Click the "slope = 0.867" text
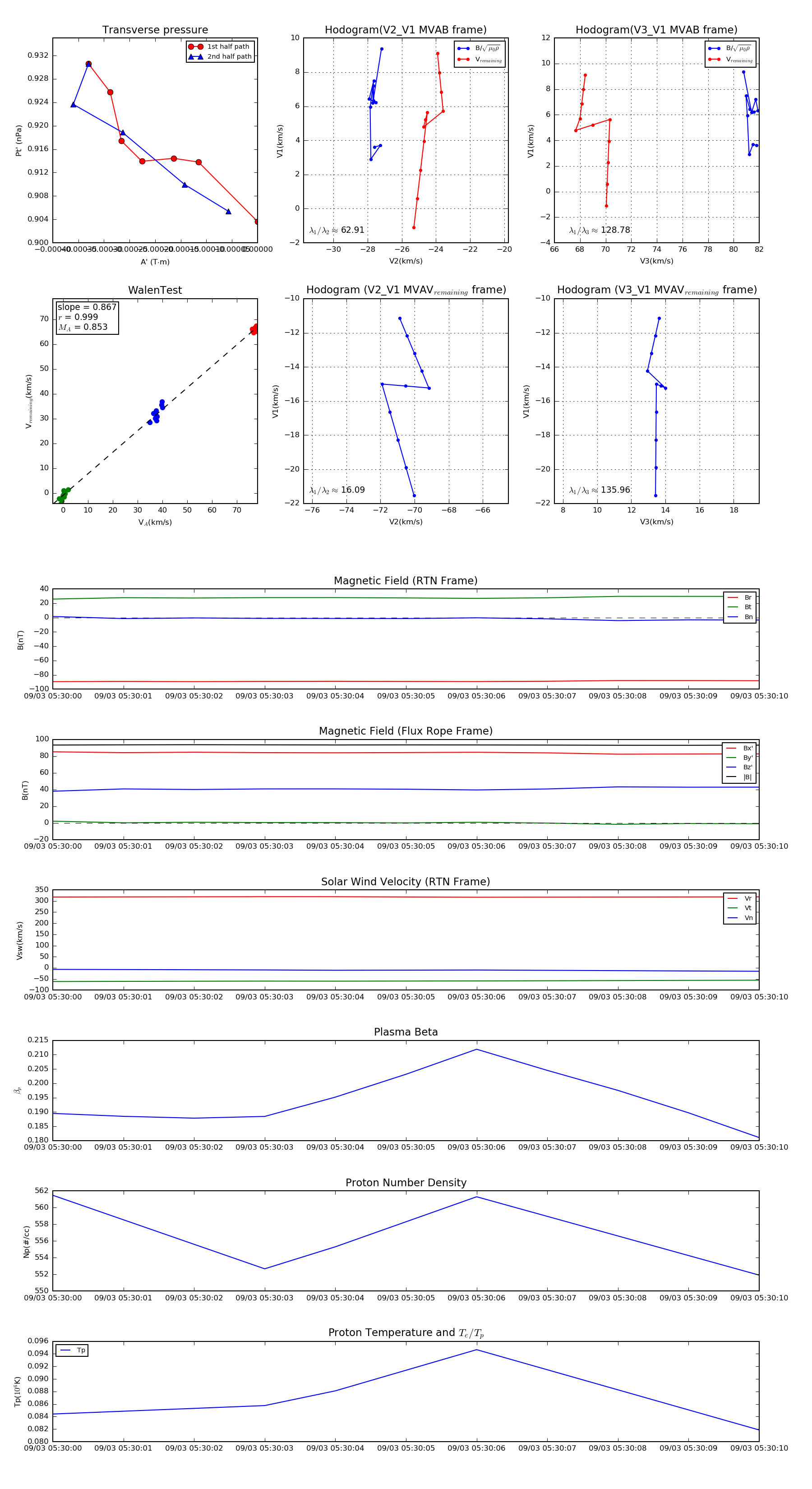This screenshot has height=1489, width=812. click(x=87, y=307)
